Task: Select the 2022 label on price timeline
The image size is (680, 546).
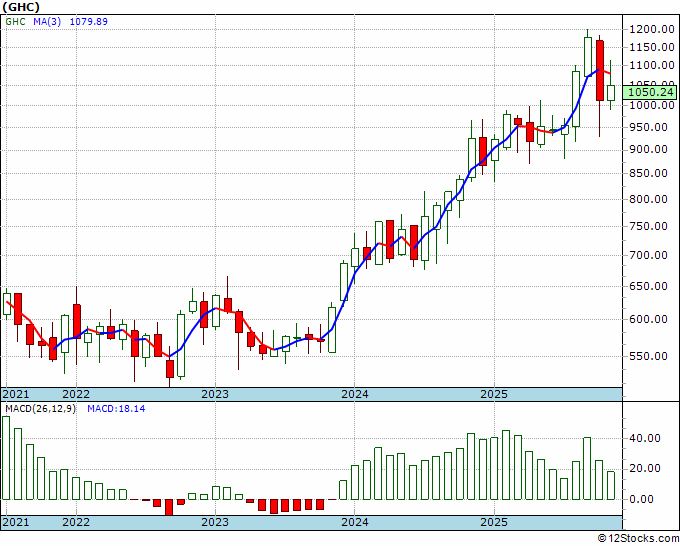Action: (x=76, y=394)
